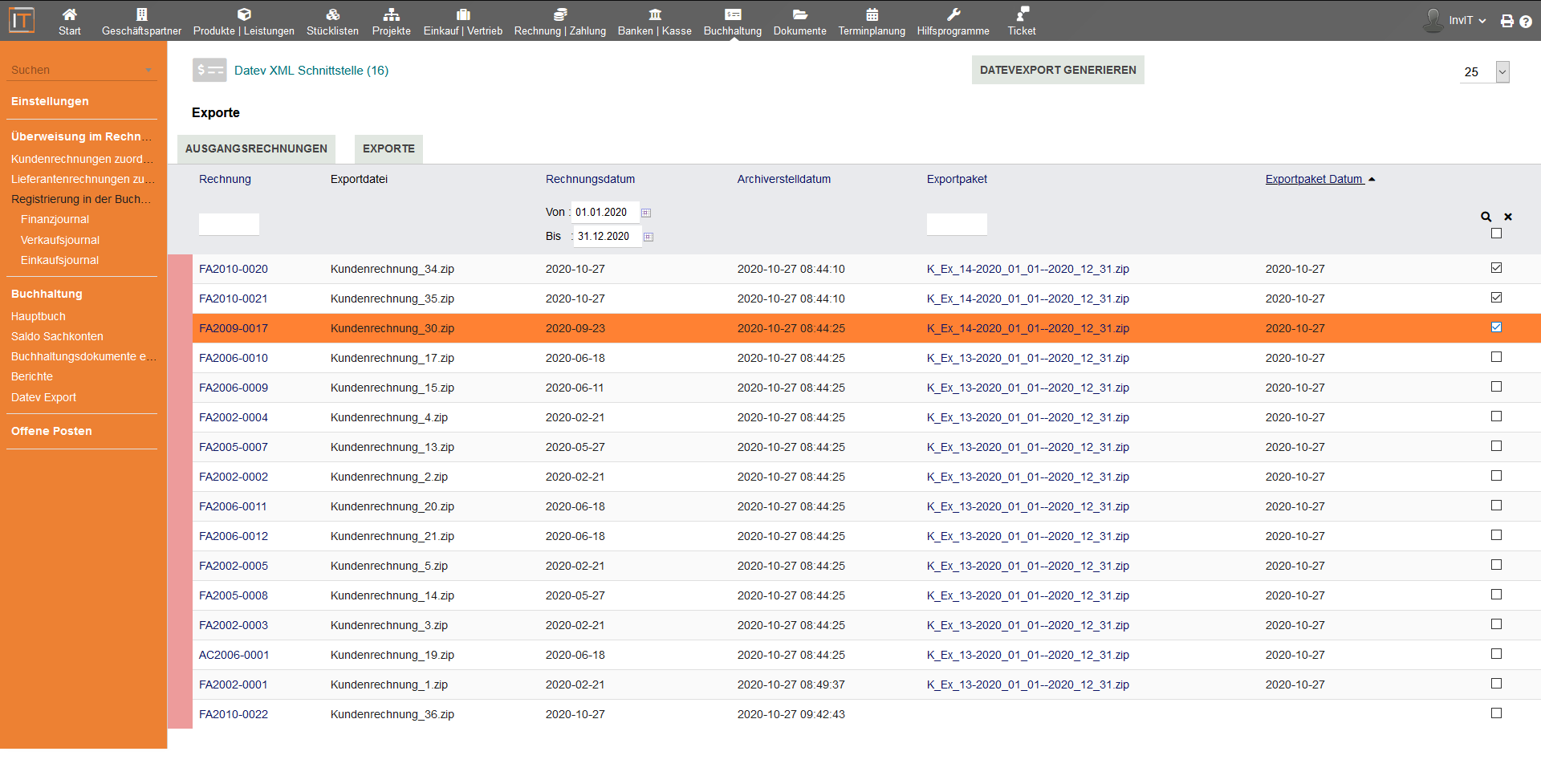Open the Suchen dropdown in sidebar
The width and height of the screenshot is (1541, 784).
[x=148, y=71]
